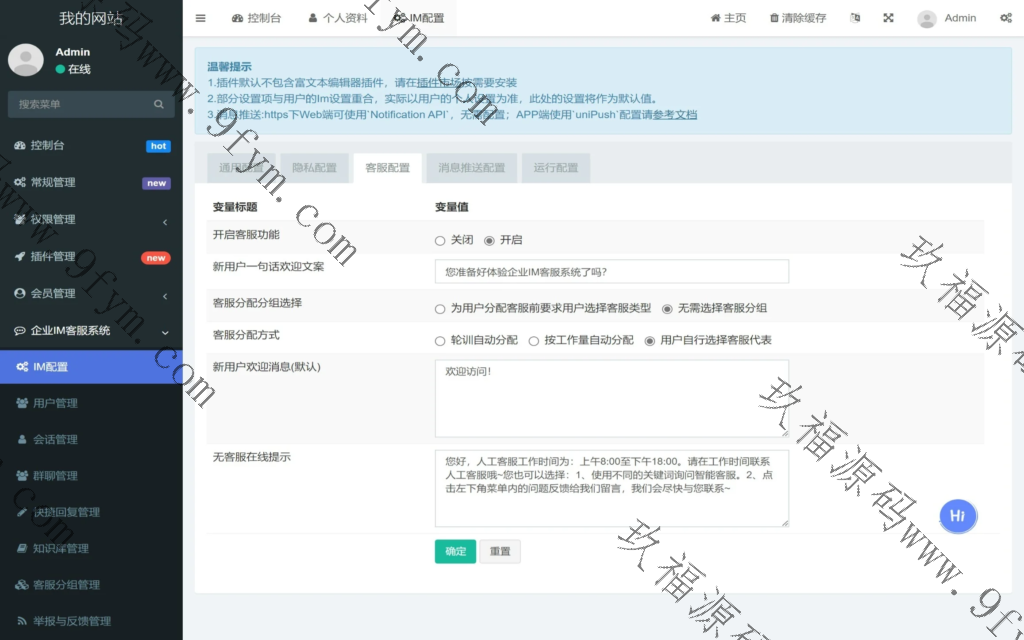Switch to the 消息推送配置 tab
The image size is (1024, 640).
pyautogui.click(x=472, y=168)
